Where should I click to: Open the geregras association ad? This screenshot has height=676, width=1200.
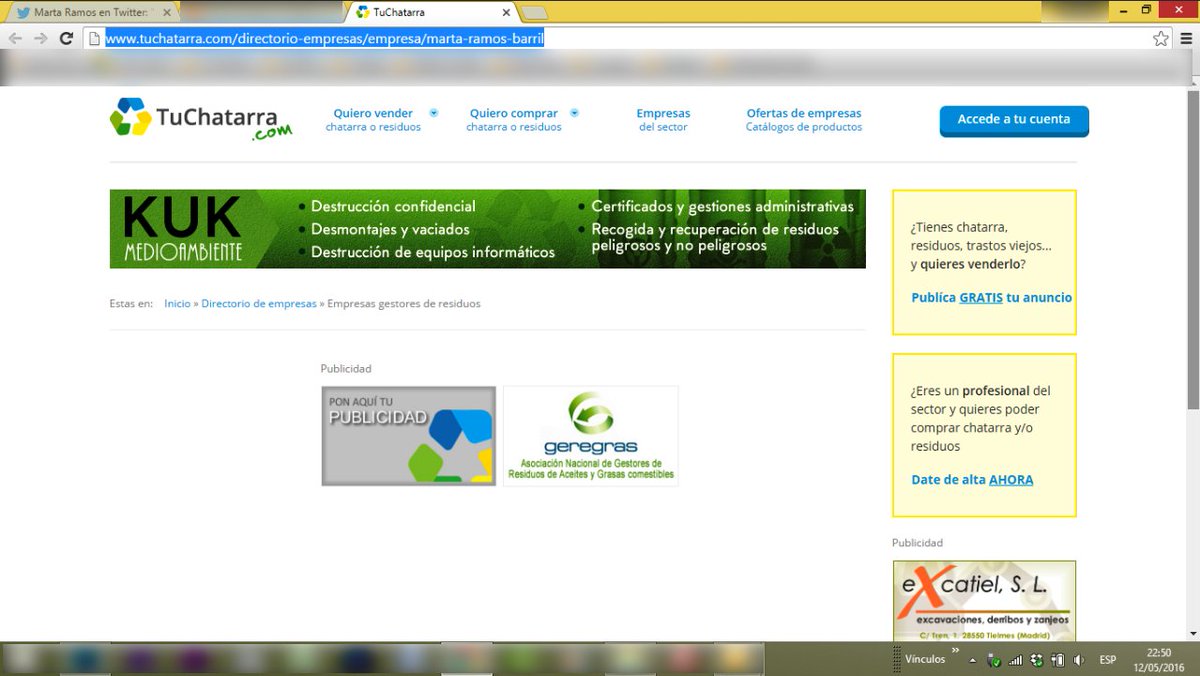591,436
